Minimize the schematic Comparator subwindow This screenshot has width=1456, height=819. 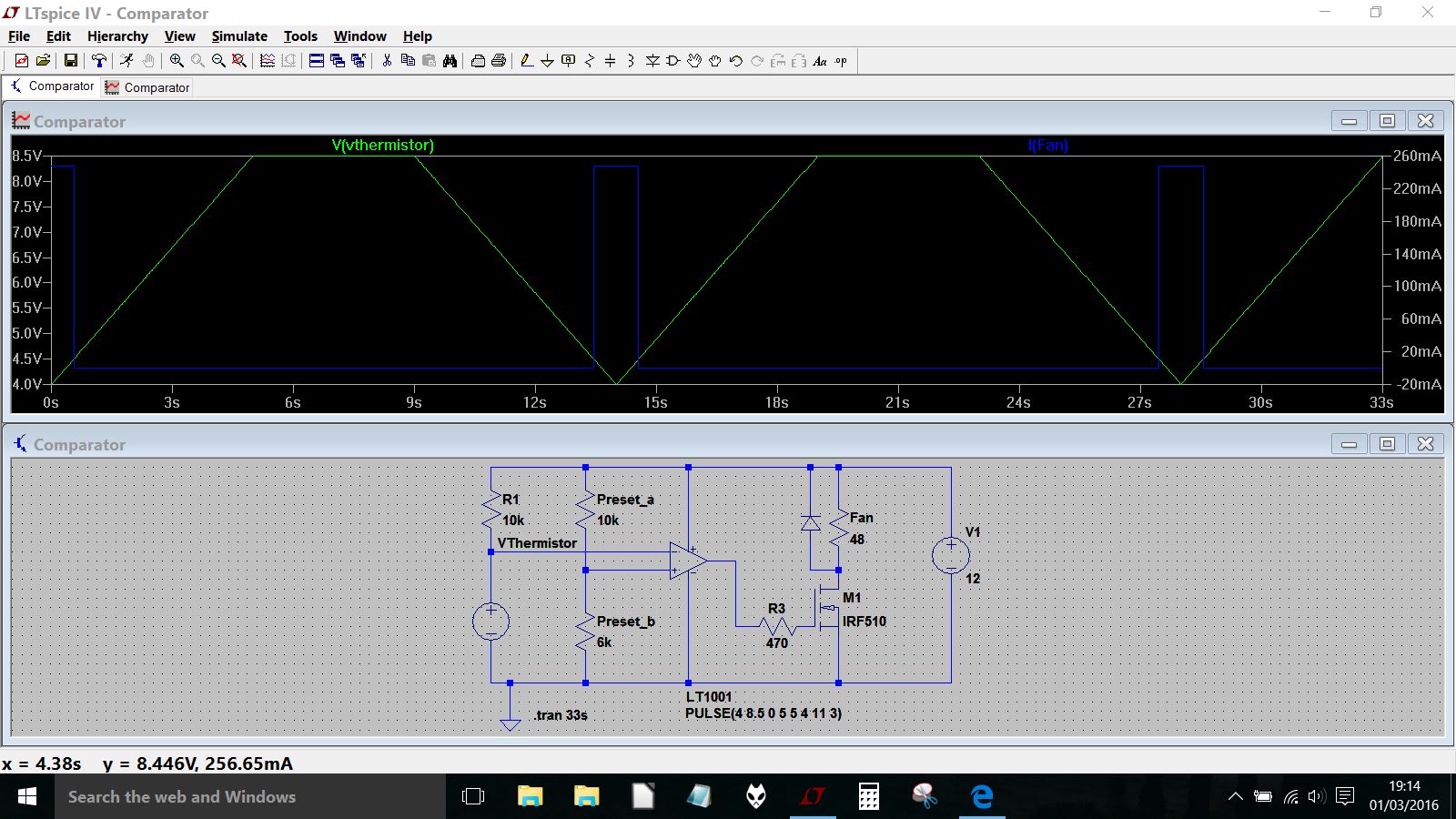pos(1349,444)
